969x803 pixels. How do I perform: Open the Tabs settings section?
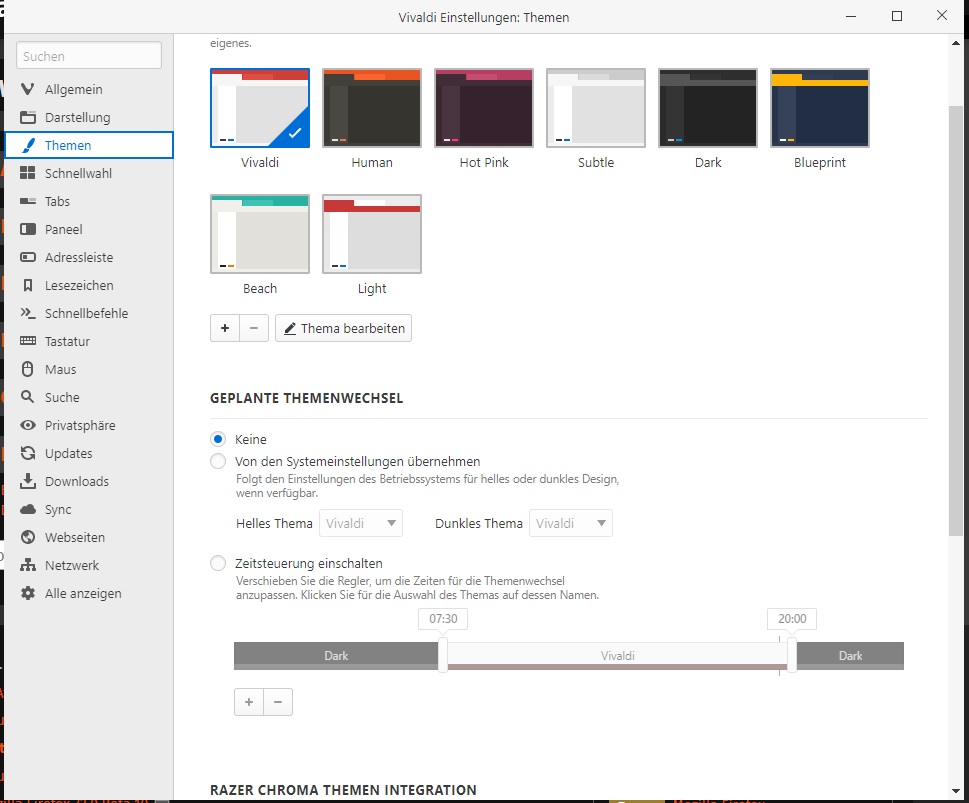coord(89,201)
